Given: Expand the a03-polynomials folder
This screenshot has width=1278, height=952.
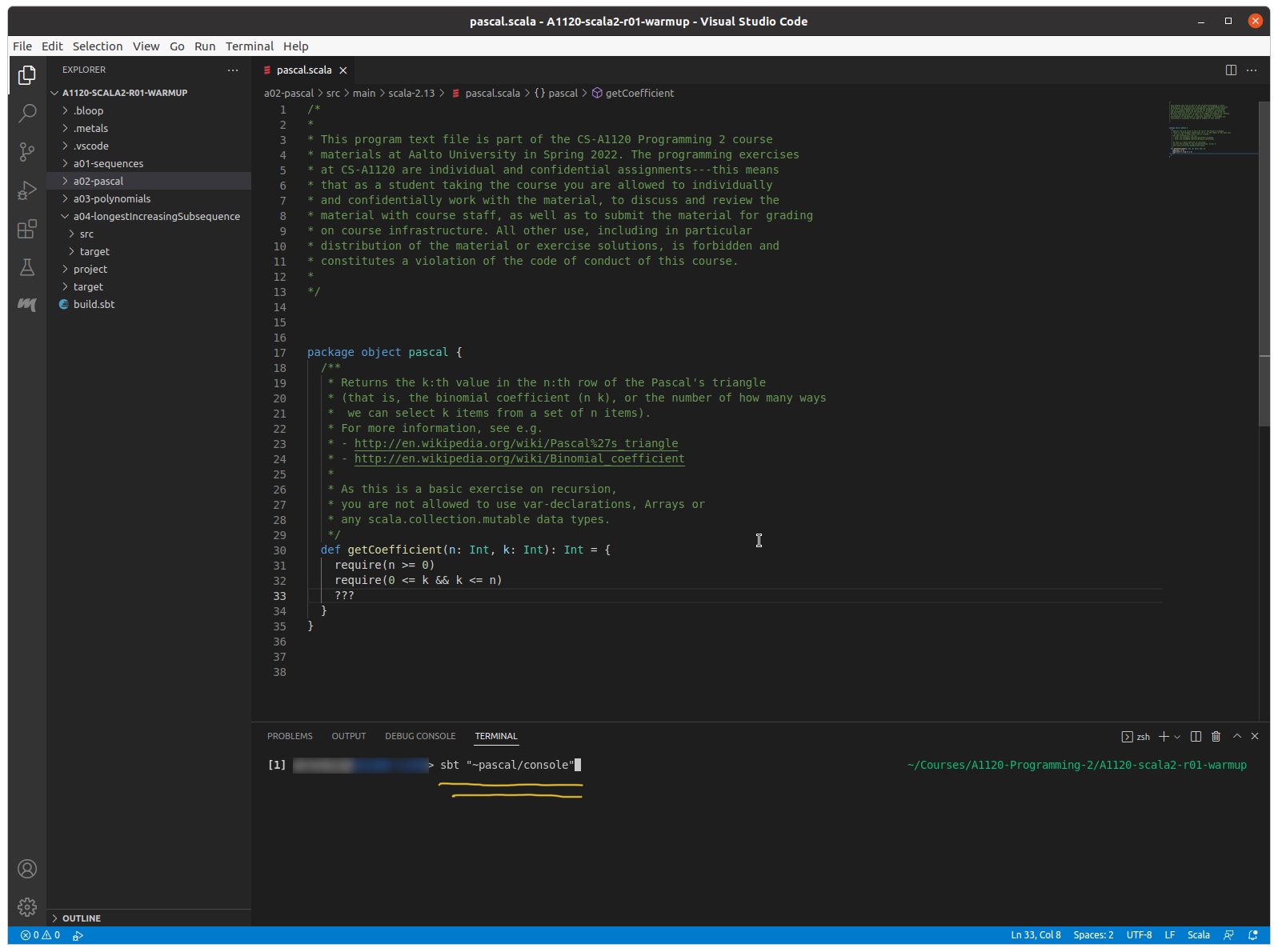Looking at the screenshot, I should (112, 198).
